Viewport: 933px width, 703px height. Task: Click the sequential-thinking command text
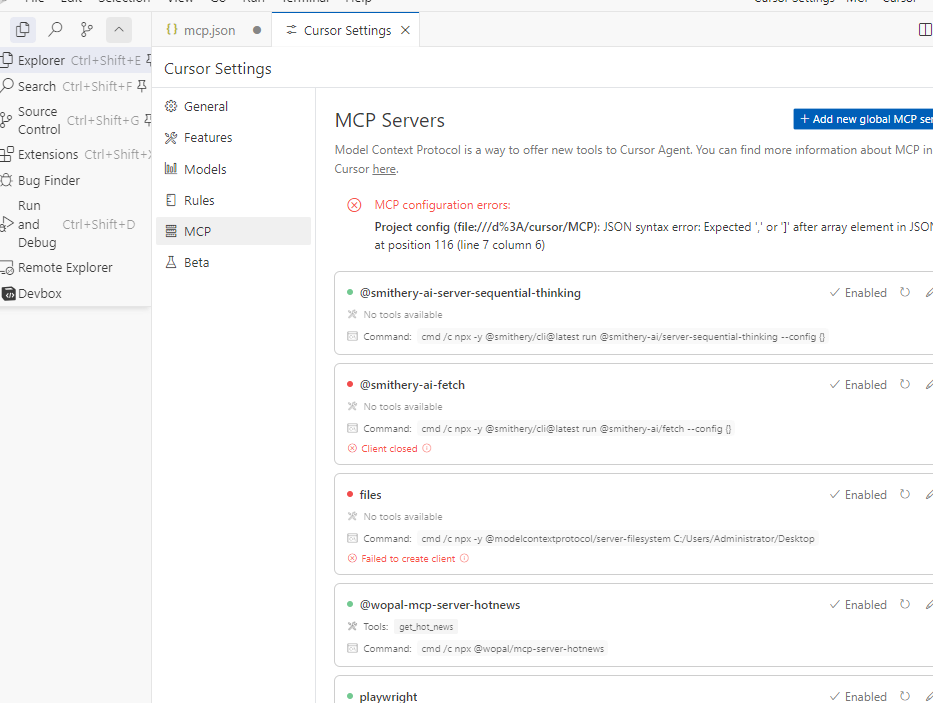pos(623,337)
